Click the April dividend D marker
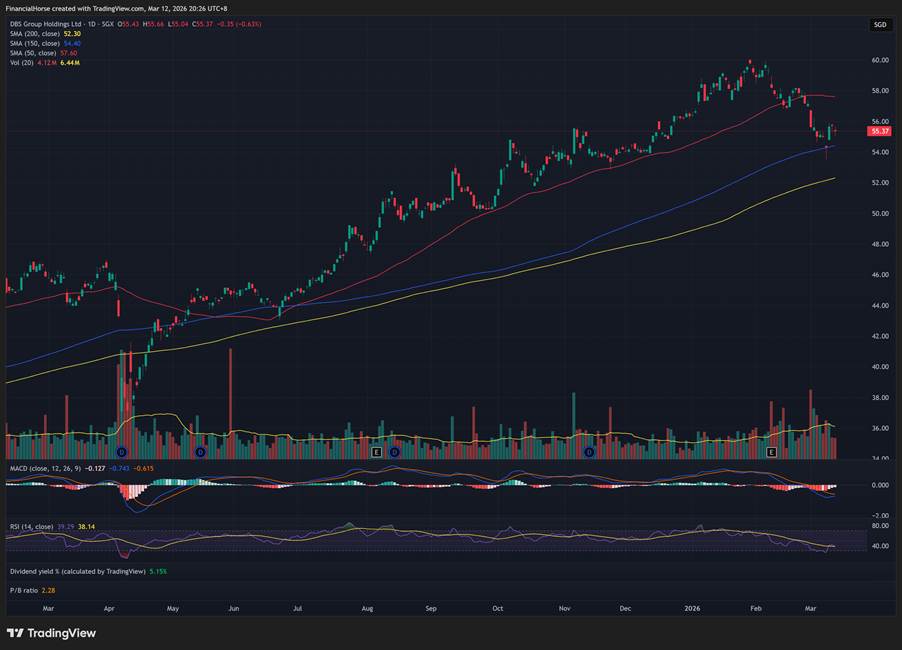The height and width of the screenshot is (650, 902). 122,452
